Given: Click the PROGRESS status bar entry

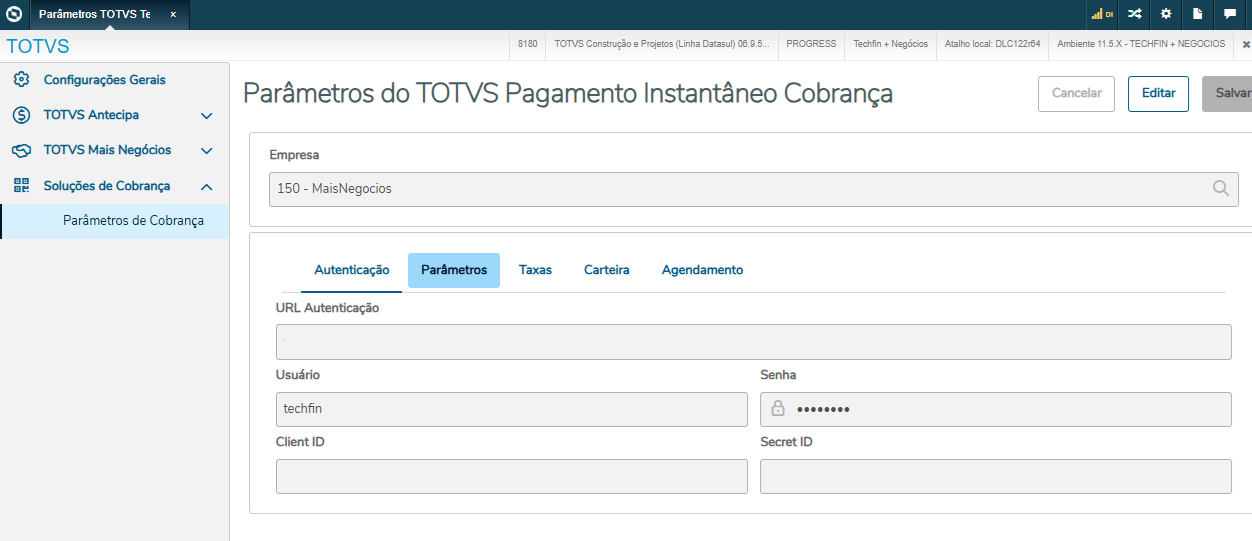Looking at the screenshot, I should 811,44.
